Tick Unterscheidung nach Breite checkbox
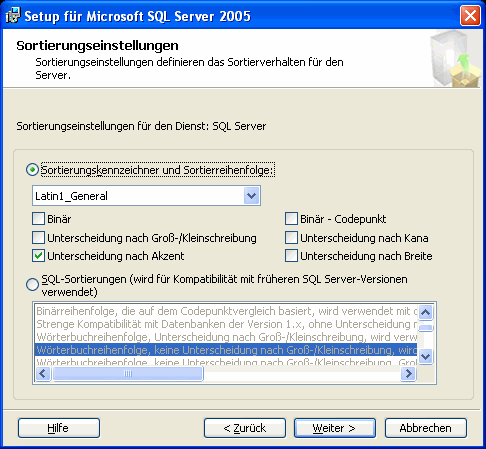This screenshot has width=486, height=449. 291,256
